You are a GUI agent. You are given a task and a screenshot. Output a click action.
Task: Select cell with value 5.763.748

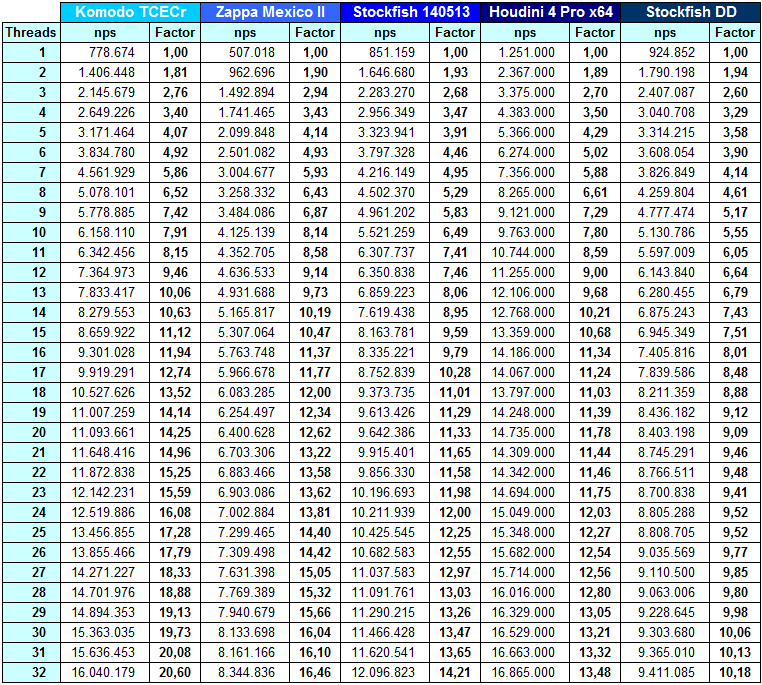pos(245,352)
